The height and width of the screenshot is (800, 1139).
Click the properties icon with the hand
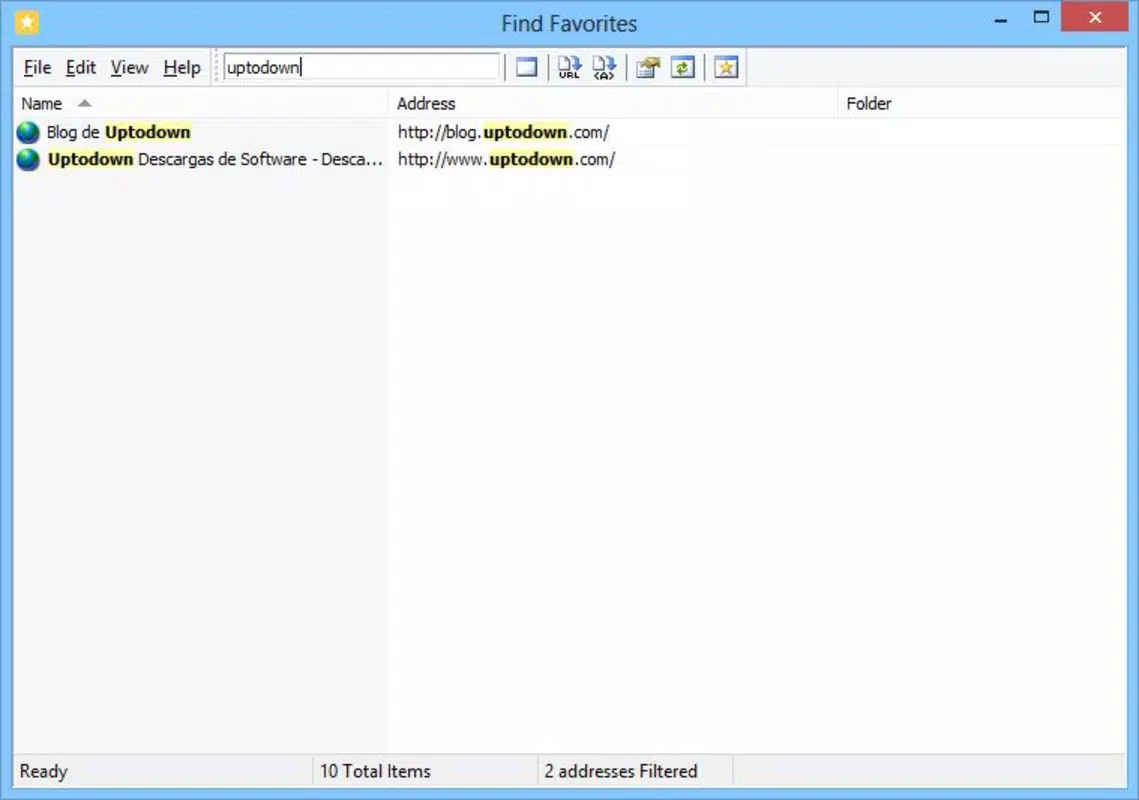(648, 68)
